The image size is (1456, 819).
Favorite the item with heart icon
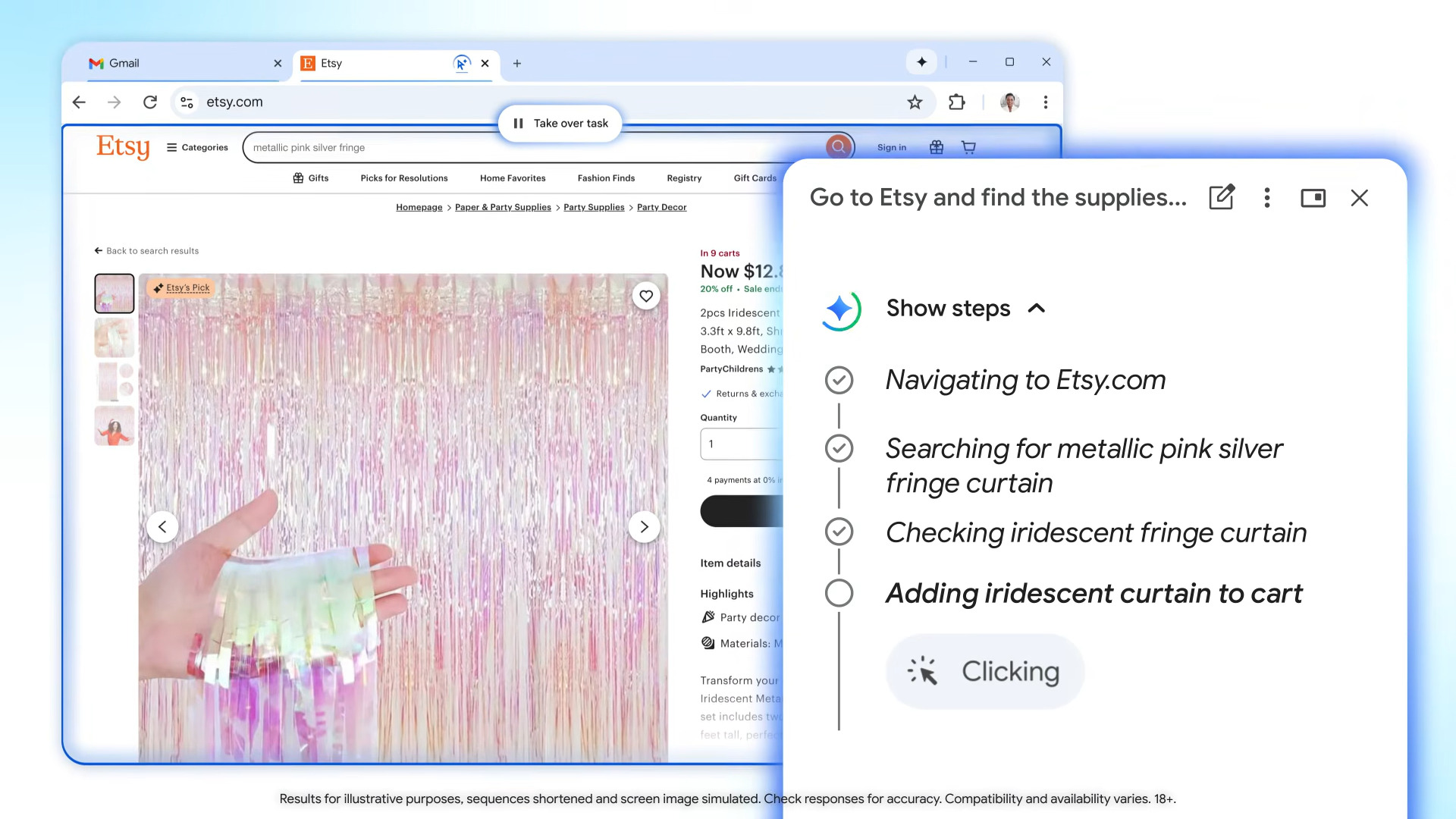click(646, 297)
